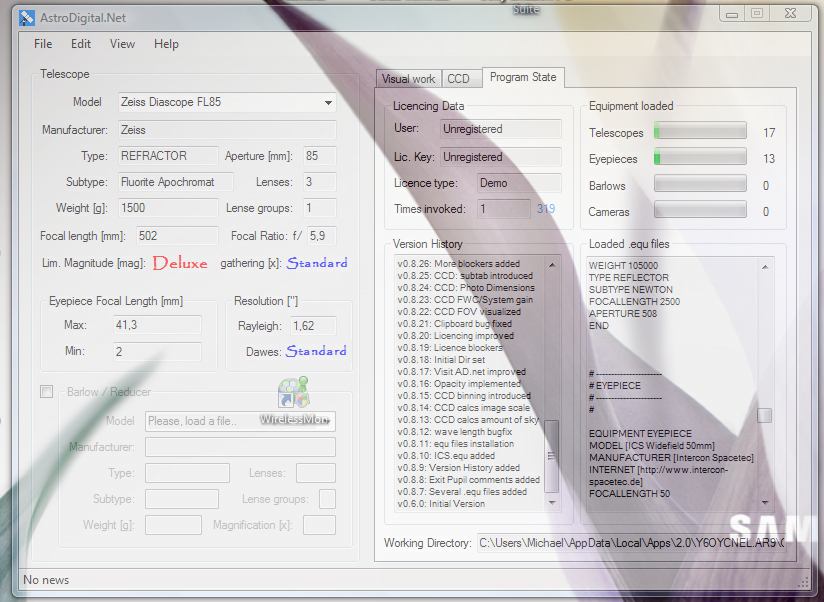Click the Standard link next to gathering
The image size is (824, 602).
(317, 263)
